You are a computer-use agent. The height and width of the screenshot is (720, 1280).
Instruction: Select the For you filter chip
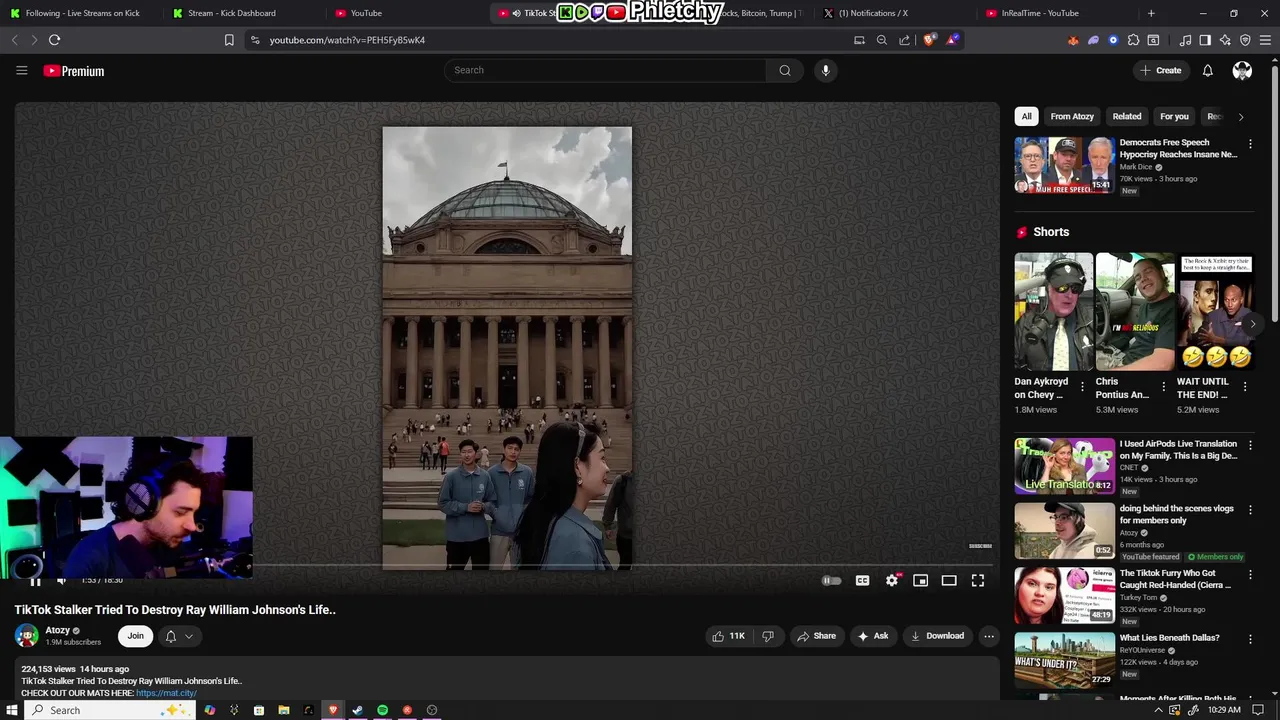pyautogui.click(x=1174, y=116)
